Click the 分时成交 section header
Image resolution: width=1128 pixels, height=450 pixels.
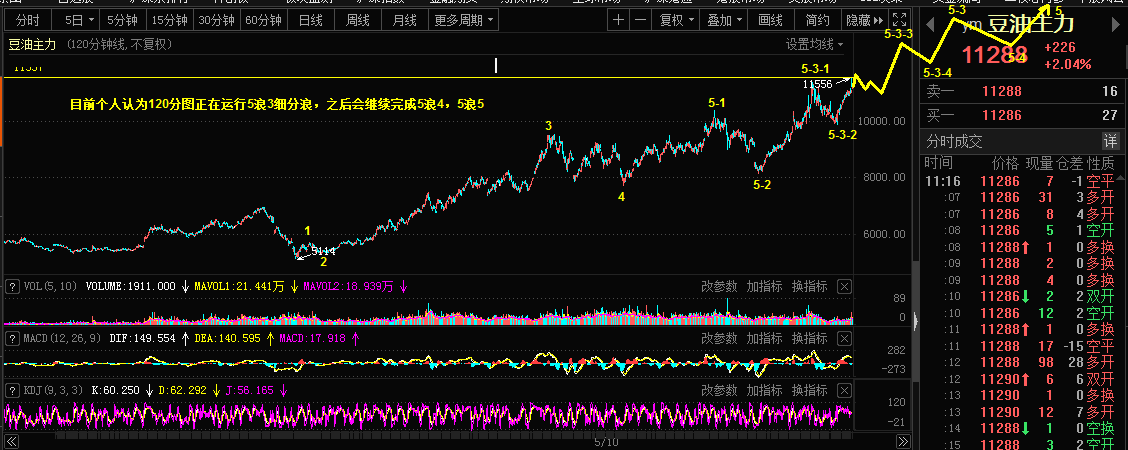[x=955, y=141]
